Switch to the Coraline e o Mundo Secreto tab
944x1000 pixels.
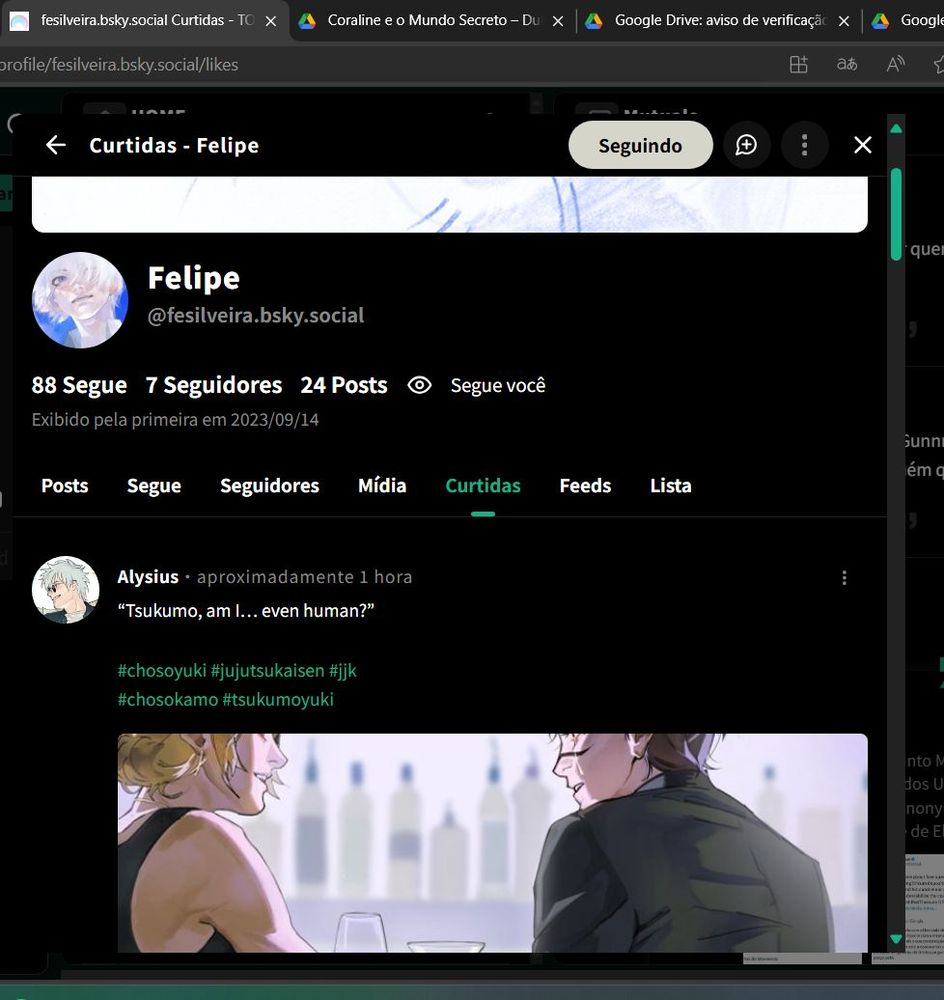[x=434, y=20]
